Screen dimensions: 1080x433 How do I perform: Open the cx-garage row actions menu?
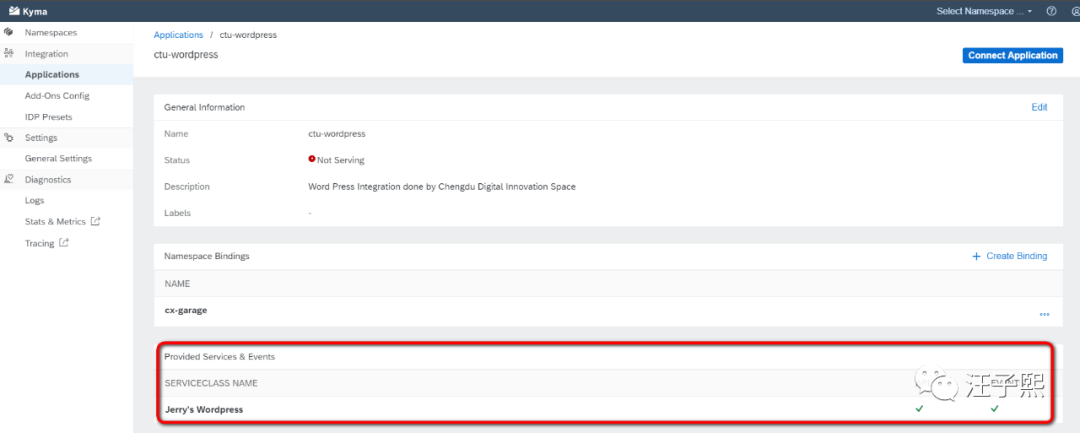[1044, 314]
